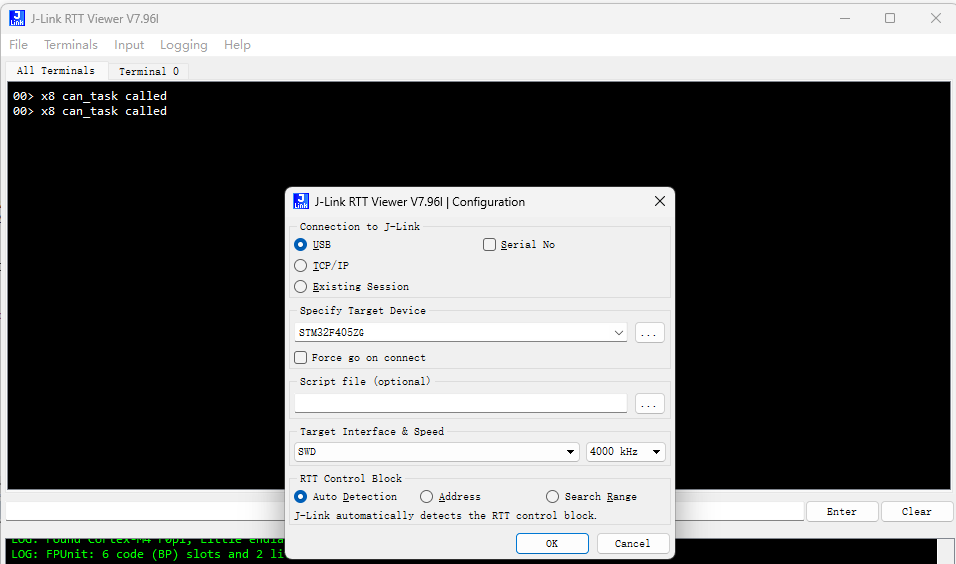956x564 pixels.
Task: Open the 4000 kHz speed dropdown
Action: tap(626, 452)
